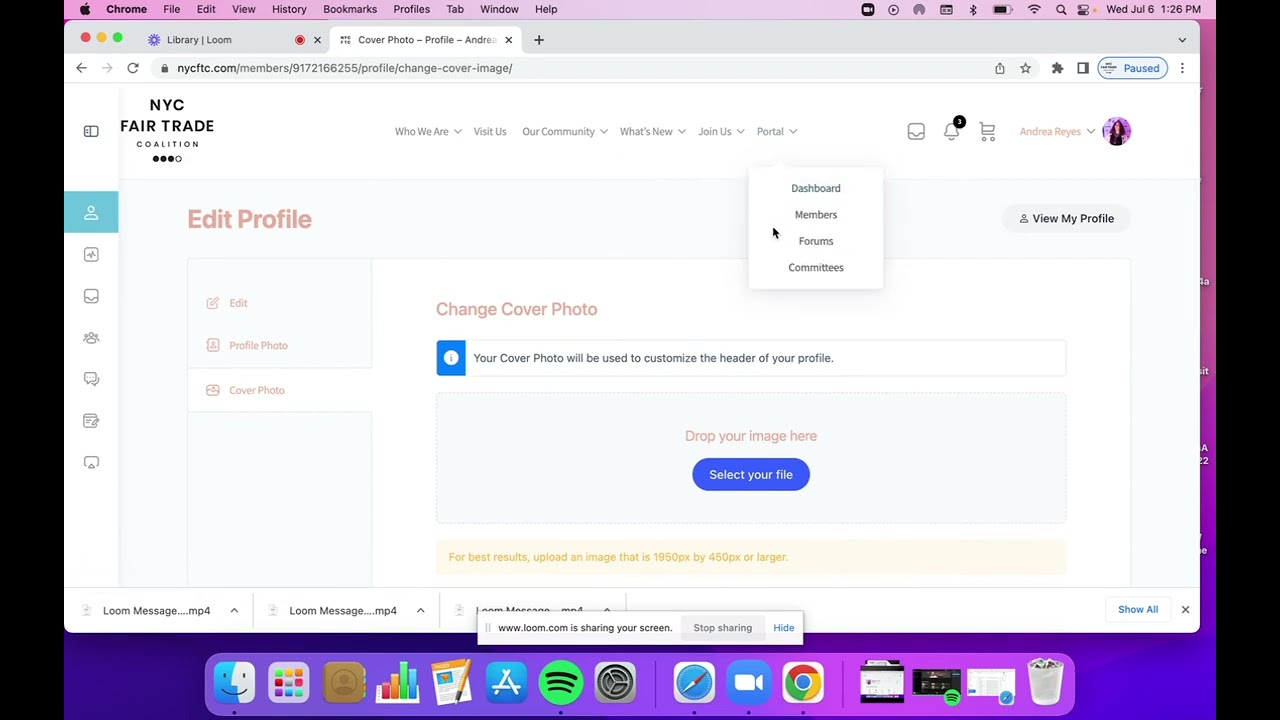Screen dimensions: 1280x720
Task: Click View My Profile button
Action: (x=1066, y=218)
